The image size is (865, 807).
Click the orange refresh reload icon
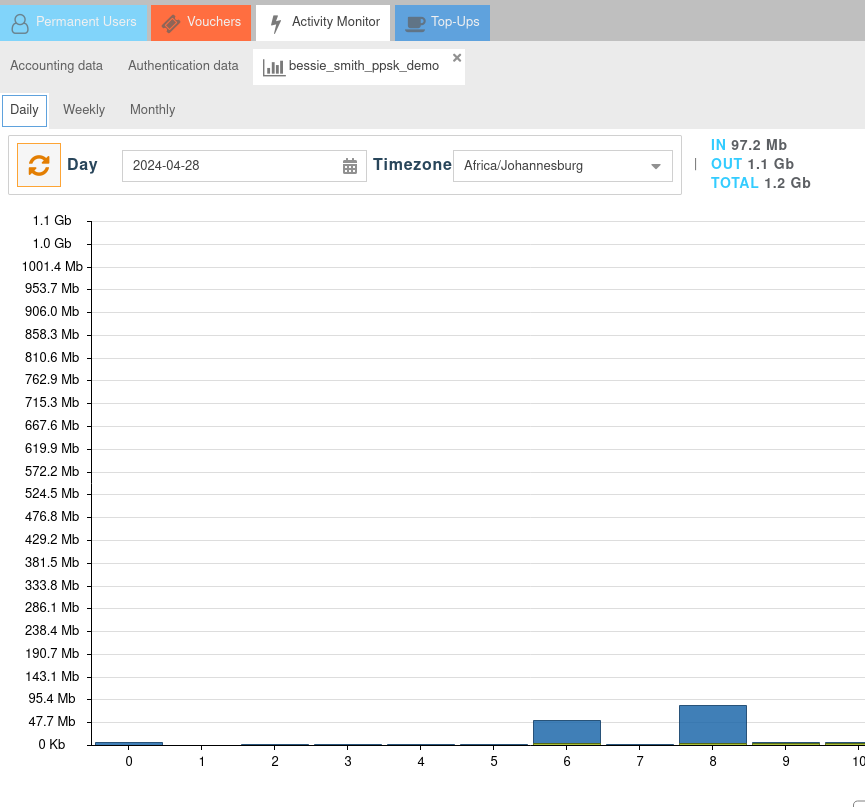[39, 165]
